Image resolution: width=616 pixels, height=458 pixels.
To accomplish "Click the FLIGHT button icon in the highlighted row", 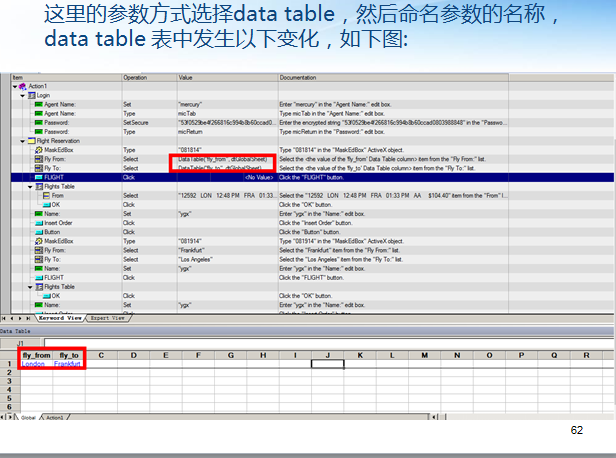I will [x=38, y=178].
